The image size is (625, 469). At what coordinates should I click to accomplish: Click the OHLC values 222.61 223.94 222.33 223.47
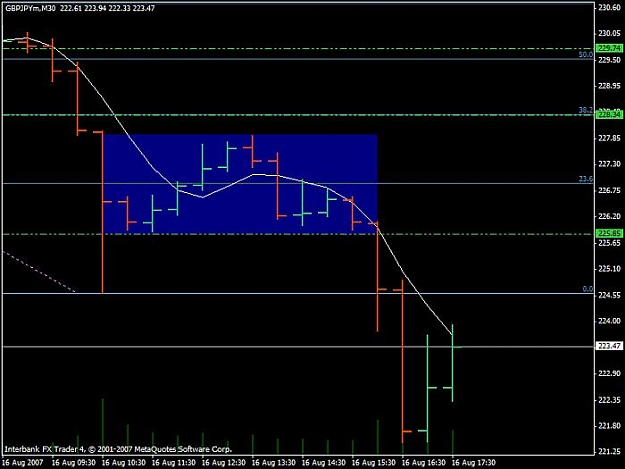[x=108, y=8]
